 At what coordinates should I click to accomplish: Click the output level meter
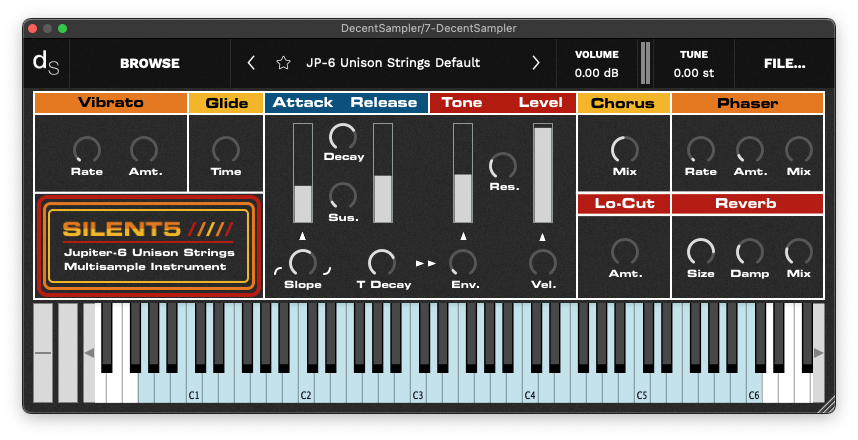pos(645,63)
